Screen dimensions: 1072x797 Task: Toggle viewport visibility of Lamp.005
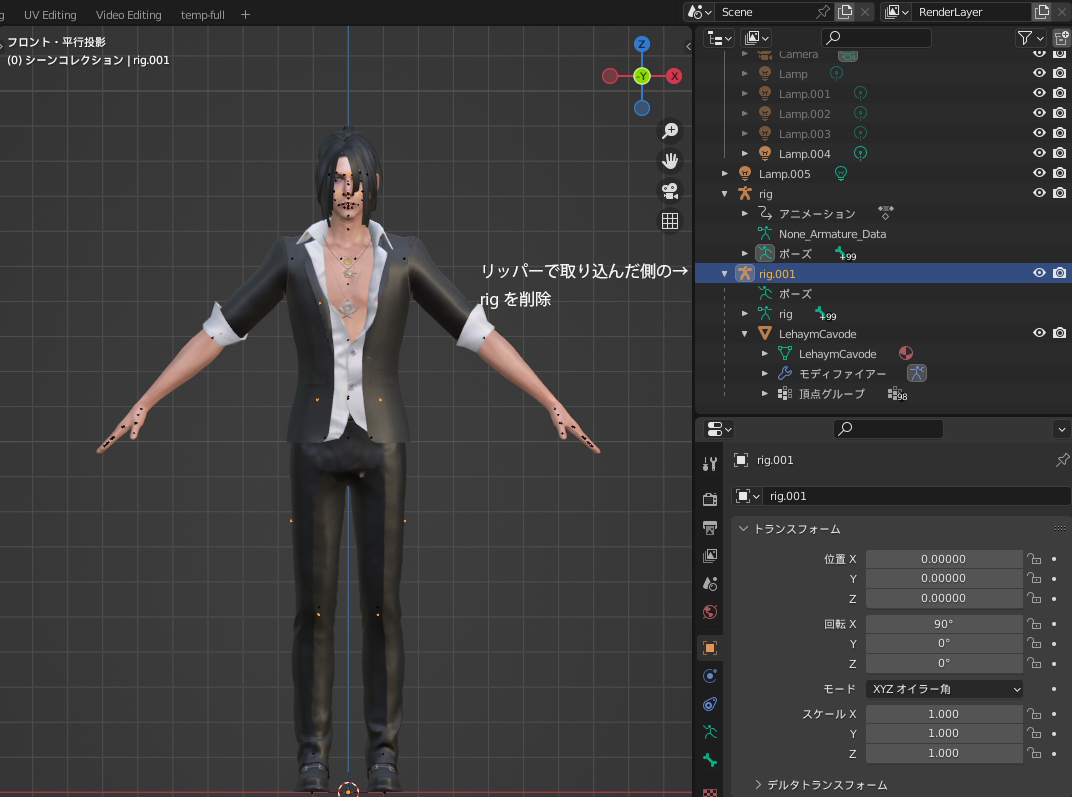pyautogui.click(x=1039, y=173)
